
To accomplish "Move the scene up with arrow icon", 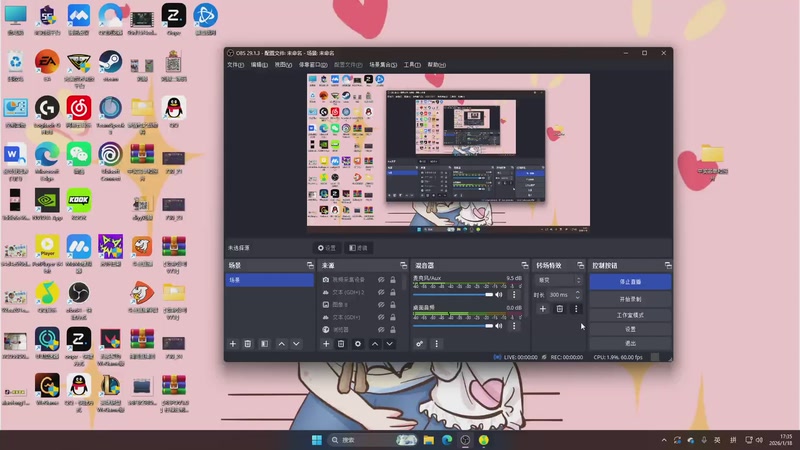I will tap(282, 344).
